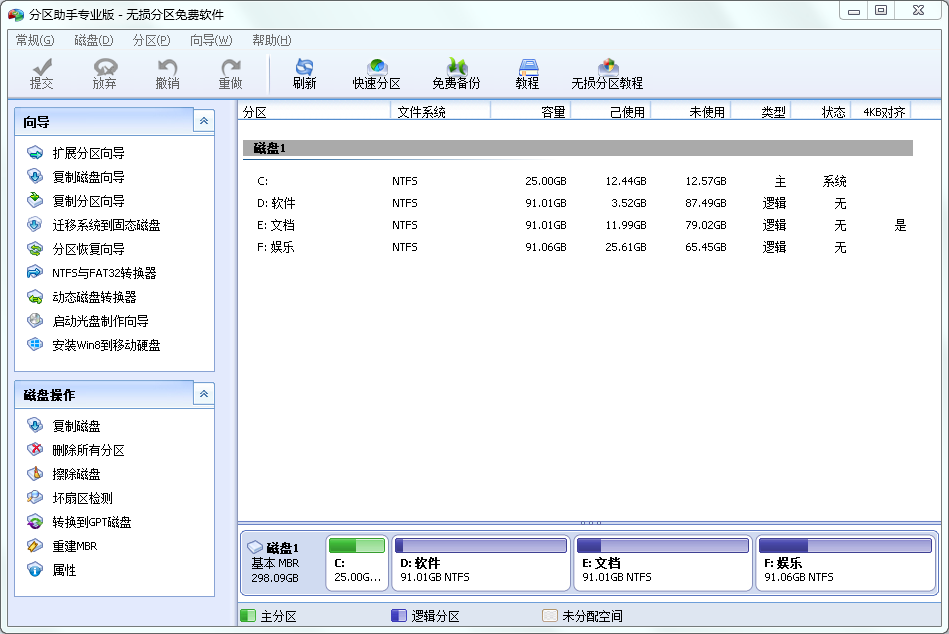The width and height of the screenshot is (949, 634).
Task: Click the 重做 (redo) toolbar icon
Action: (x=231, y=74)
